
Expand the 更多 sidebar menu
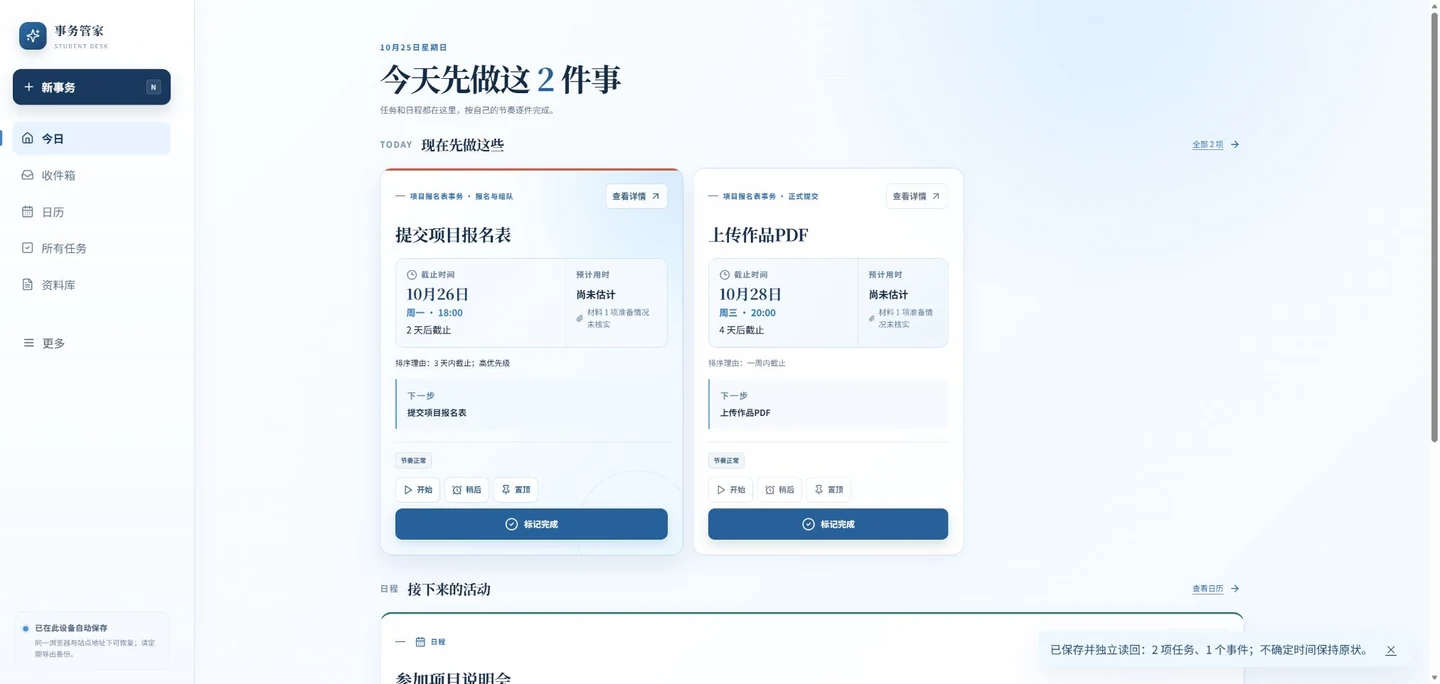point(92,343)
